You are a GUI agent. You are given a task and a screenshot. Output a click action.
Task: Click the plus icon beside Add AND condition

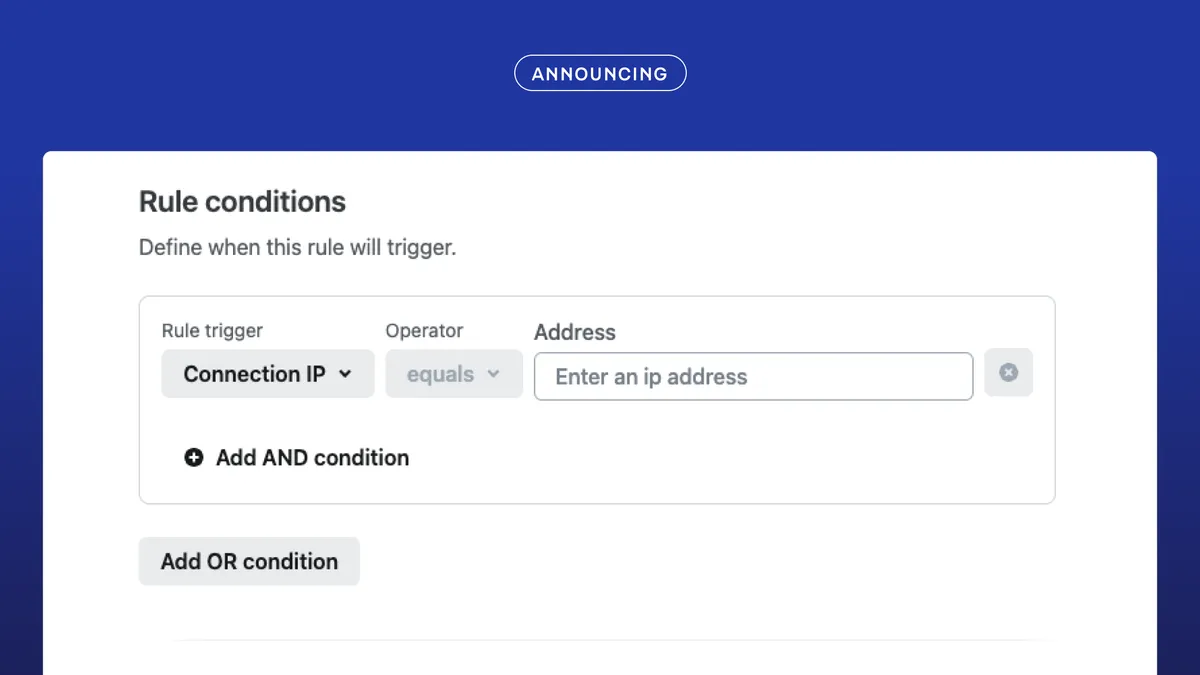(194, 458)
